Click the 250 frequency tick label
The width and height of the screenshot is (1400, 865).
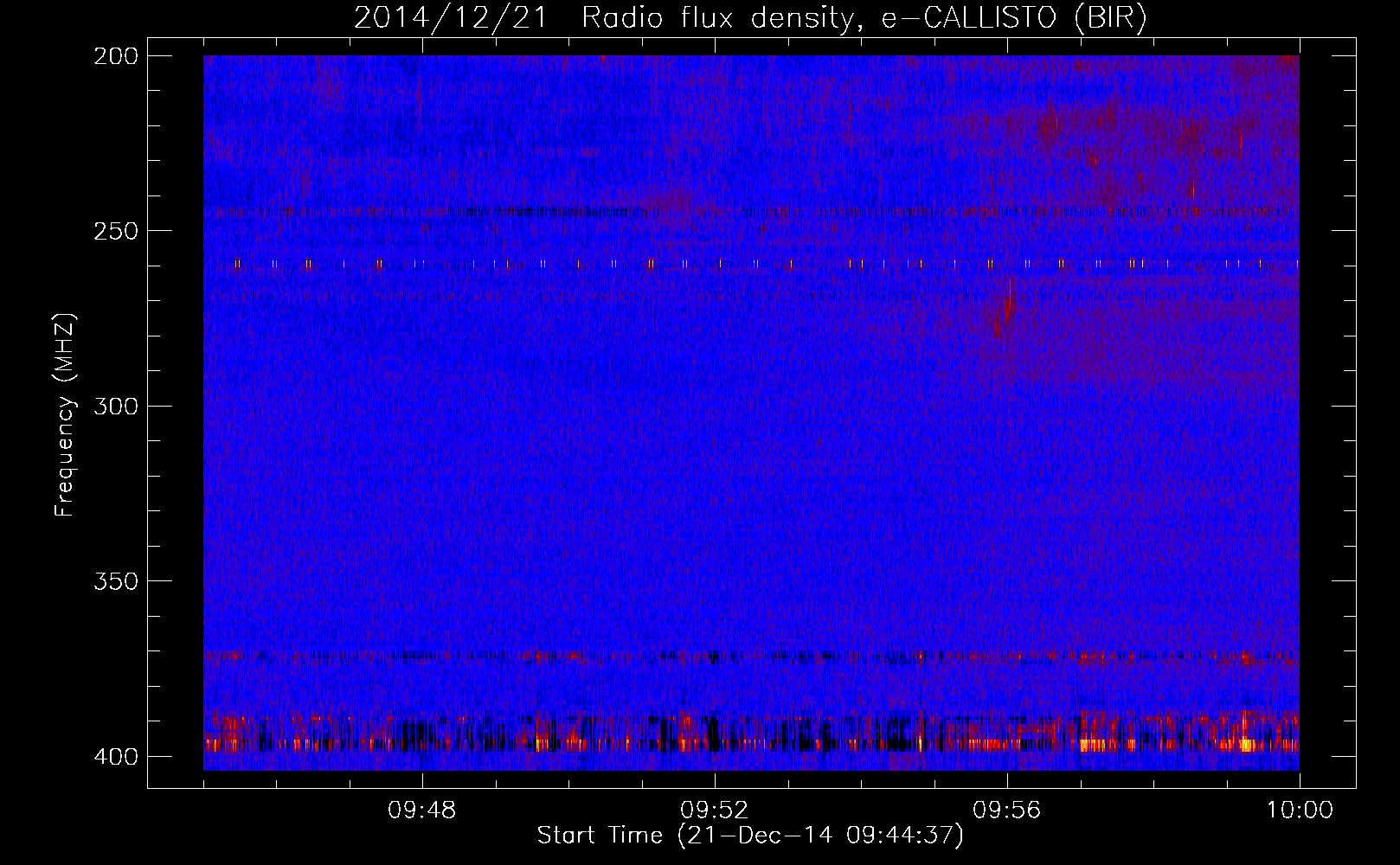(x=115, y=231)
